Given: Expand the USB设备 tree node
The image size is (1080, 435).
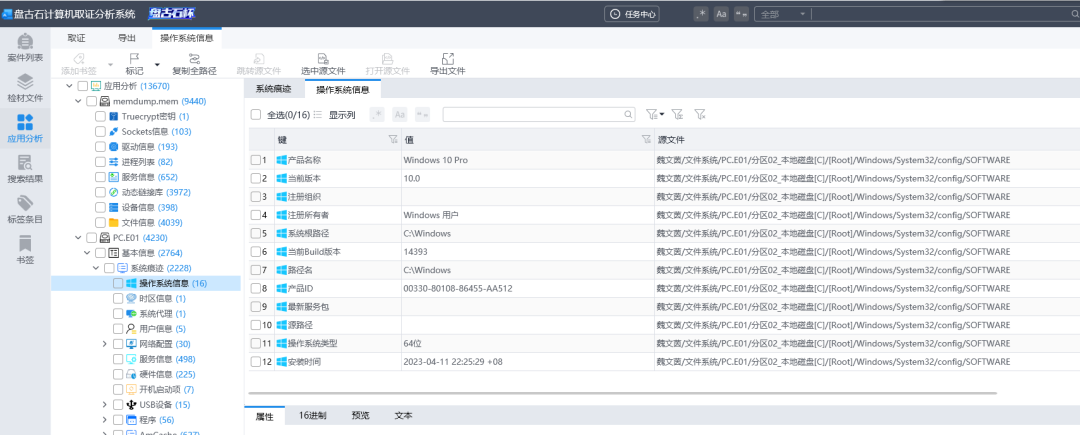Looking at the screenshot, I should click(105, 404).
